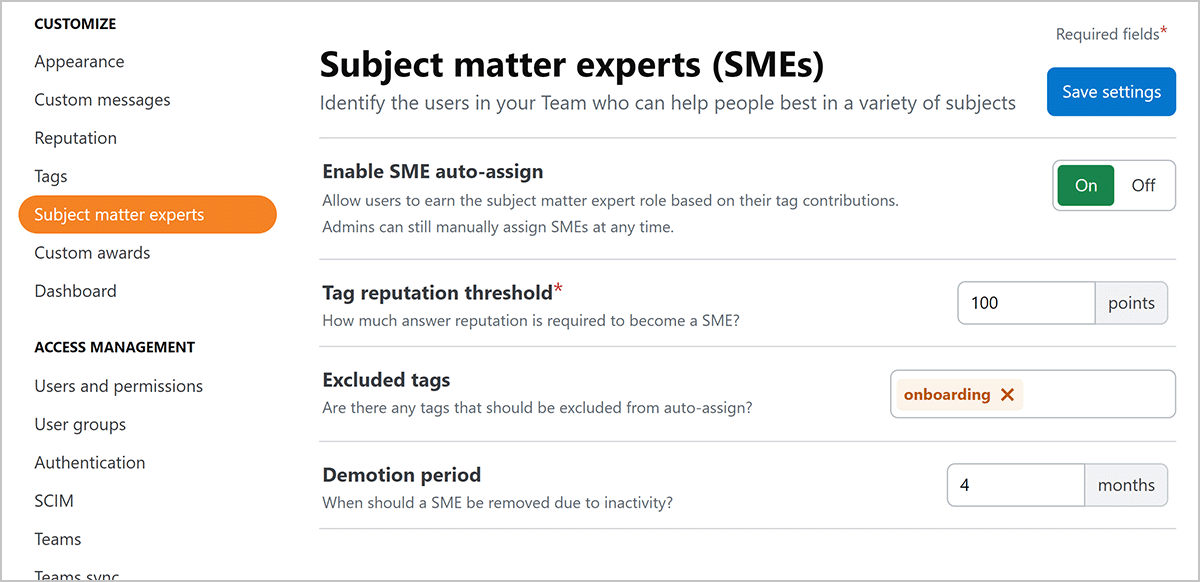Open Authentication settings
Screen dimensions: 1200x582
click(89, 462)
